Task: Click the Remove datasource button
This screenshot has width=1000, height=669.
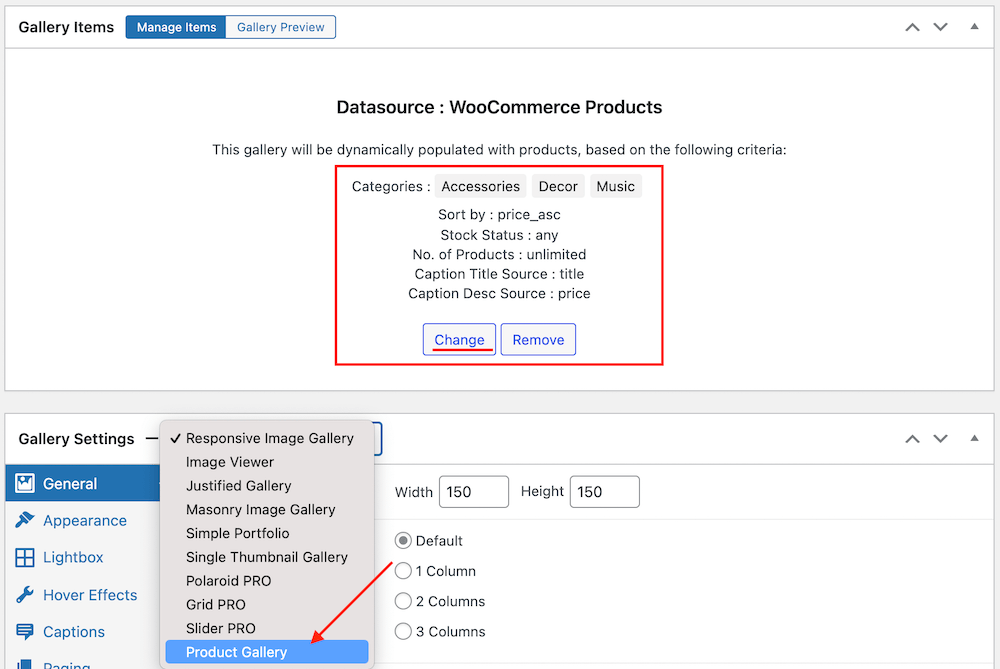Action: pos(538,339)
